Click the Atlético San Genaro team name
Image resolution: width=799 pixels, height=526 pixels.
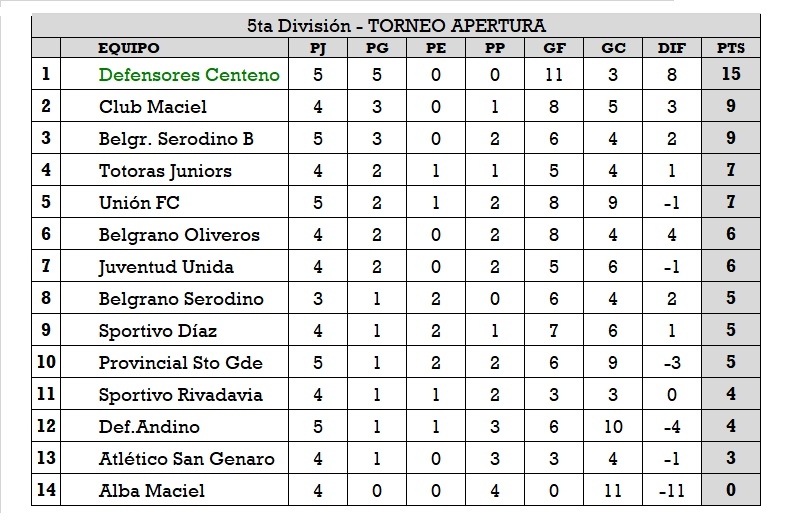click(x=186, y=459)
